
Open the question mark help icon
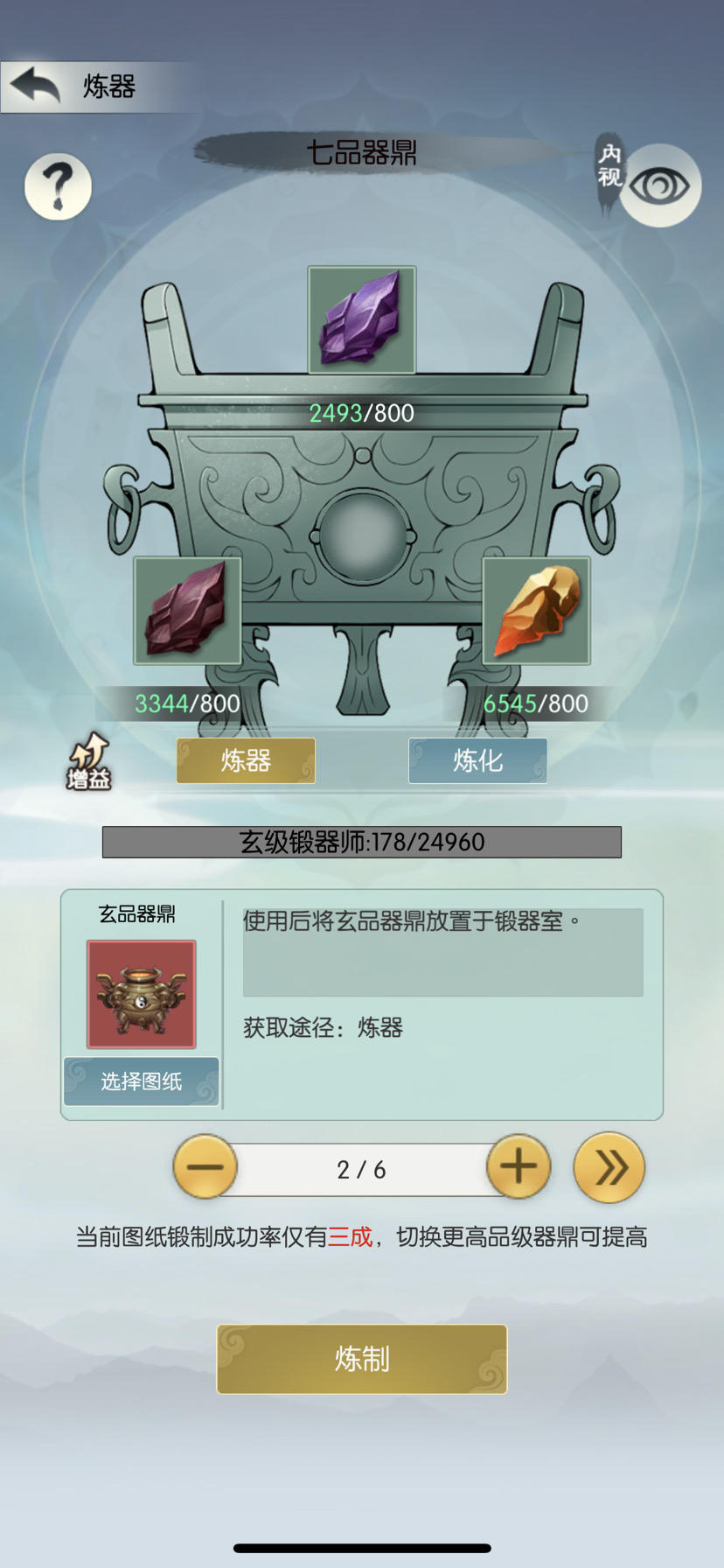point(58,185)
